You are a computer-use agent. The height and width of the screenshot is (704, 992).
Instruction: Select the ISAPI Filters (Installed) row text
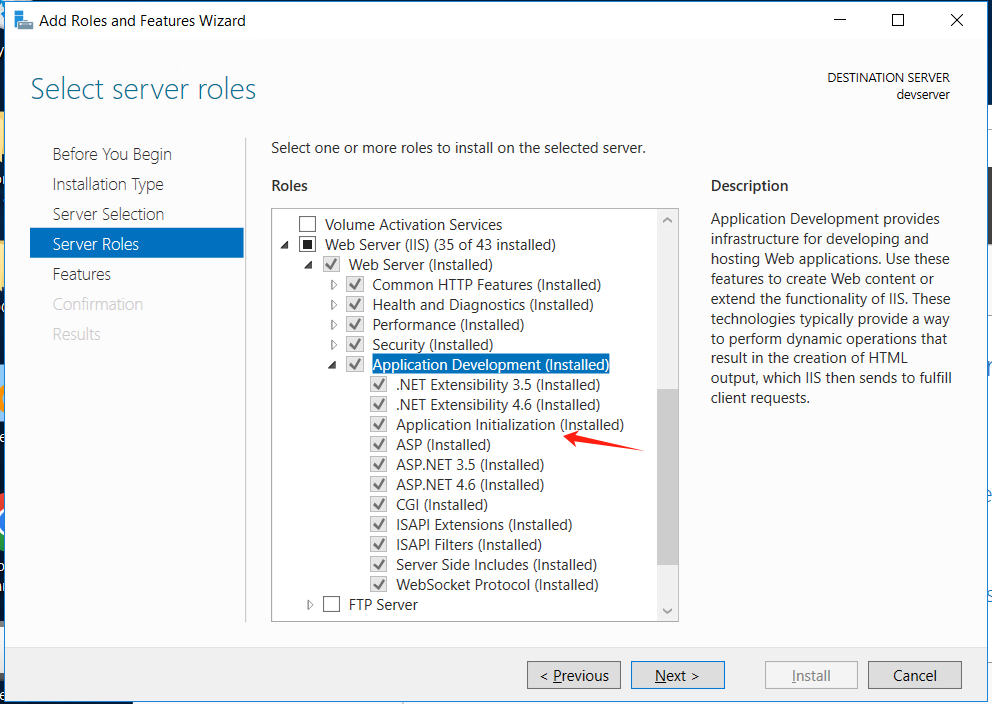[x=469, y=545]
